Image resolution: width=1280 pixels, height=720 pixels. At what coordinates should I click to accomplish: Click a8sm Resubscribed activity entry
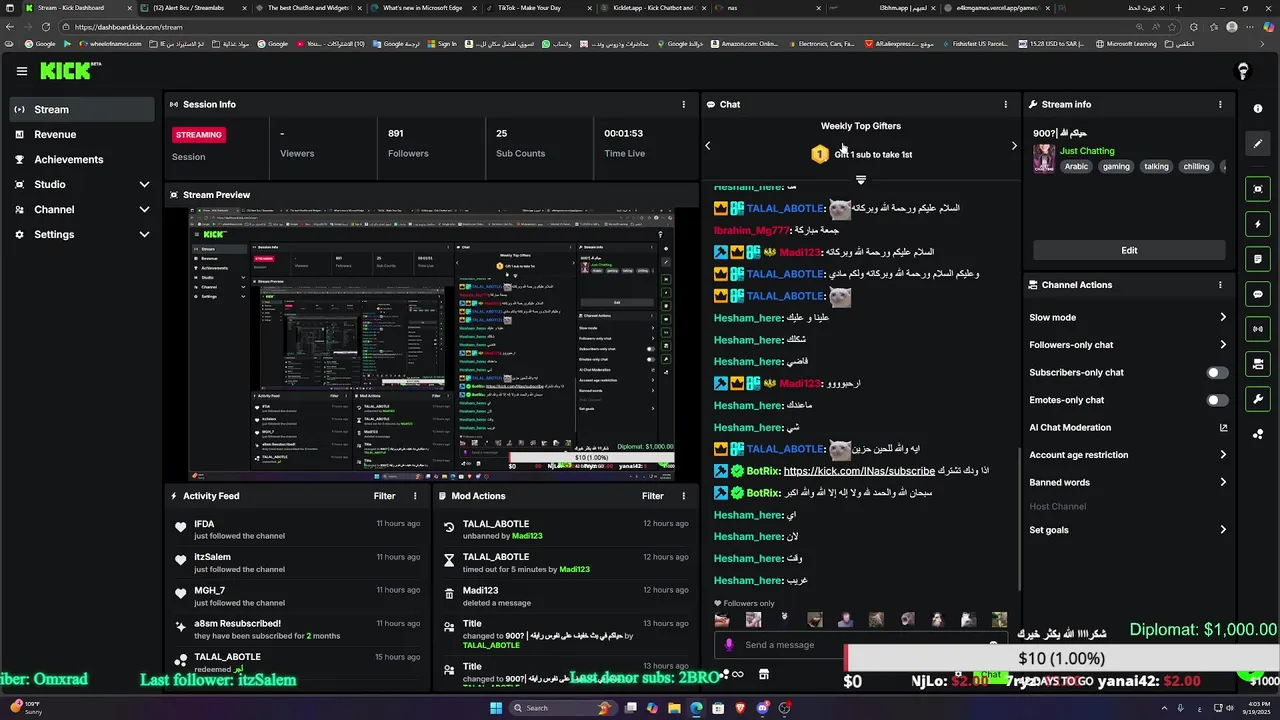coord(300,629)
